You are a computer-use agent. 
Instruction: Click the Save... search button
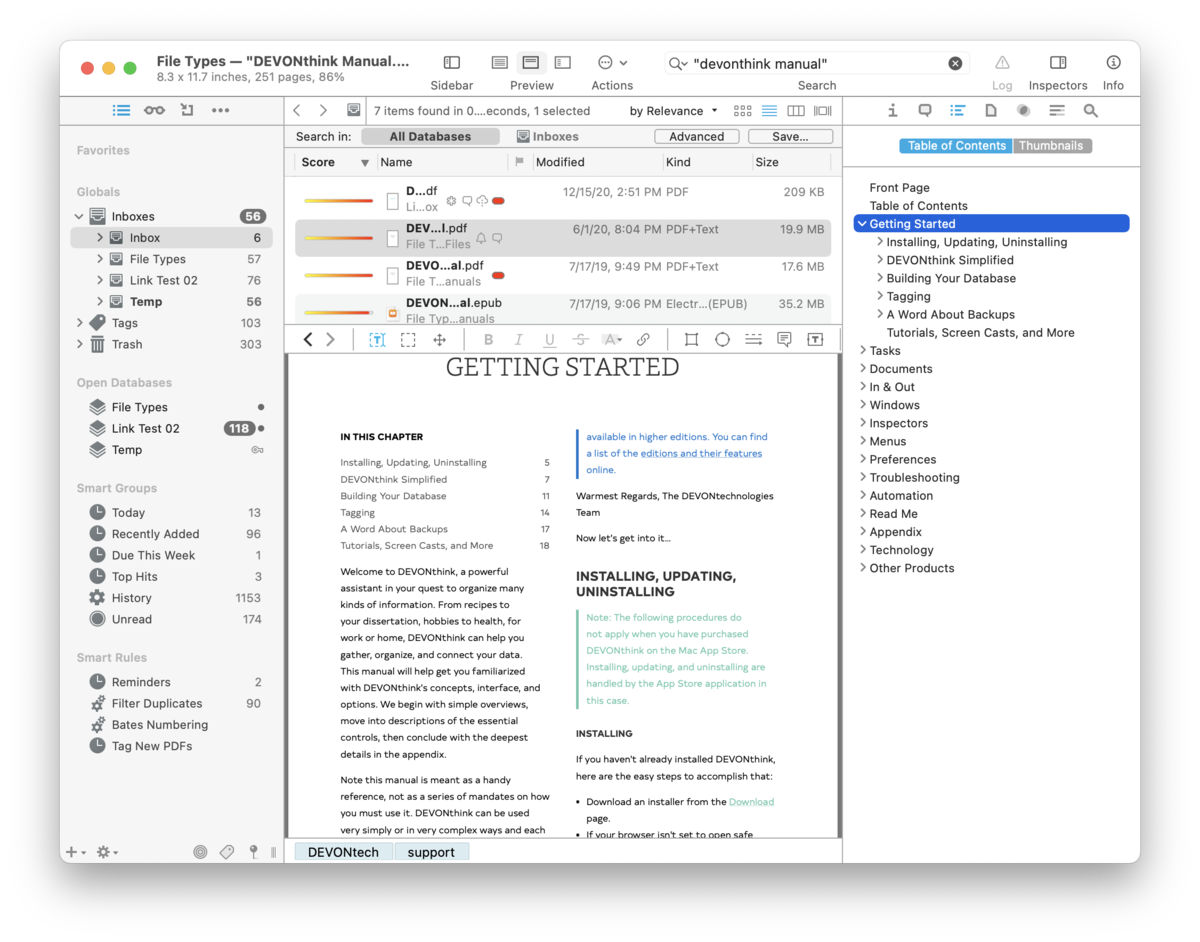coord(790,137)
